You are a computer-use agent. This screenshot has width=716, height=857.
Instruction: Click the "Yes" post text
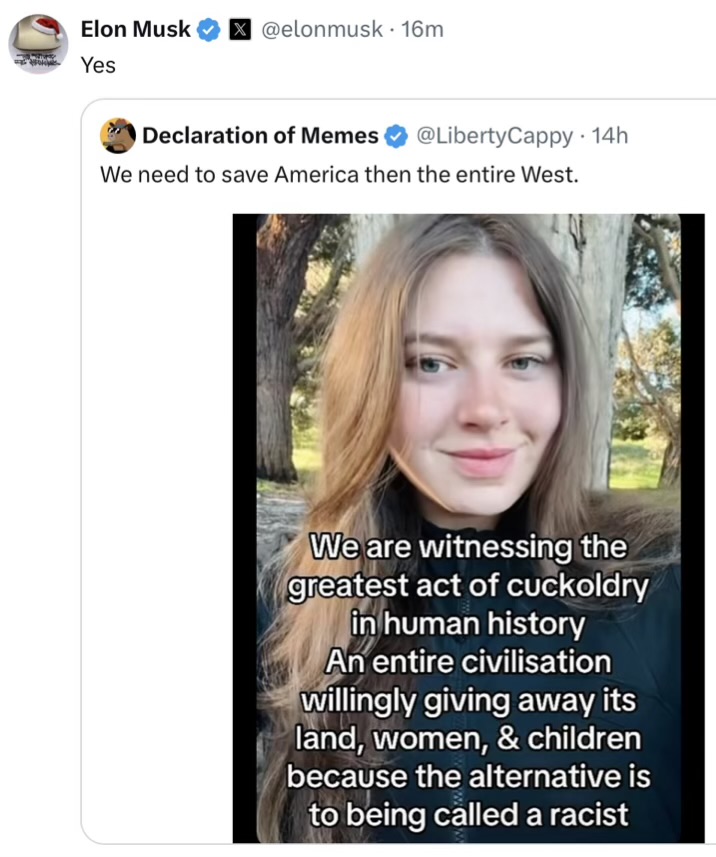tap(98, 65)
